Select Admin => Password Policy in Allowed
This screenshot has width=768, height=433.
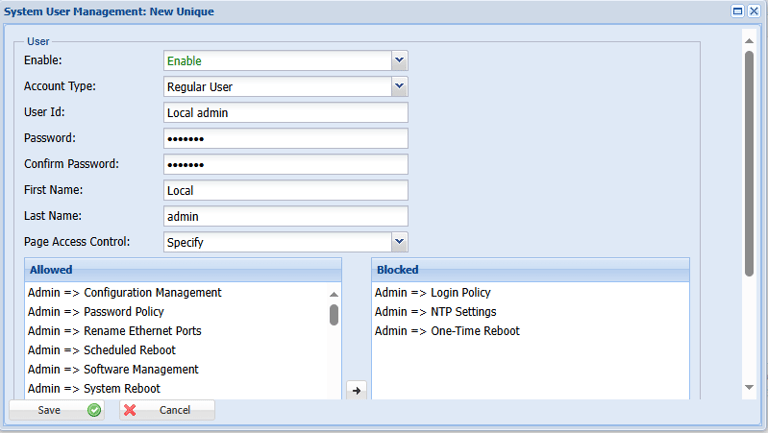click(x=96, y=312)
